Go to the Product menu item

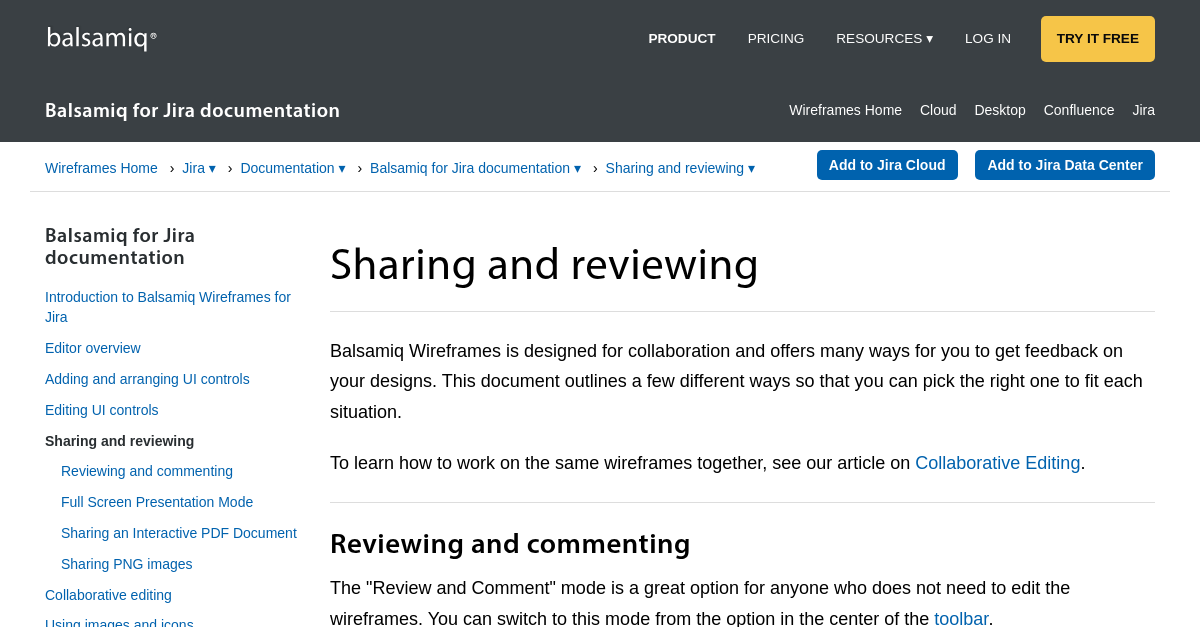pos(681,39)
